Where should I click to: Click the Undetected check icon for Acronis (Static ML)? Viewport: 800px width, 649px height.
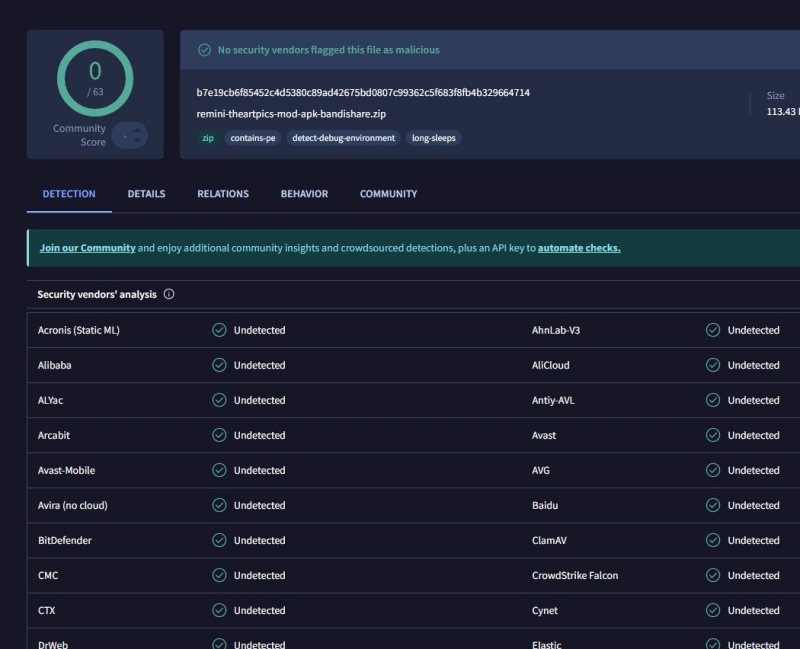tap(219, 330)
